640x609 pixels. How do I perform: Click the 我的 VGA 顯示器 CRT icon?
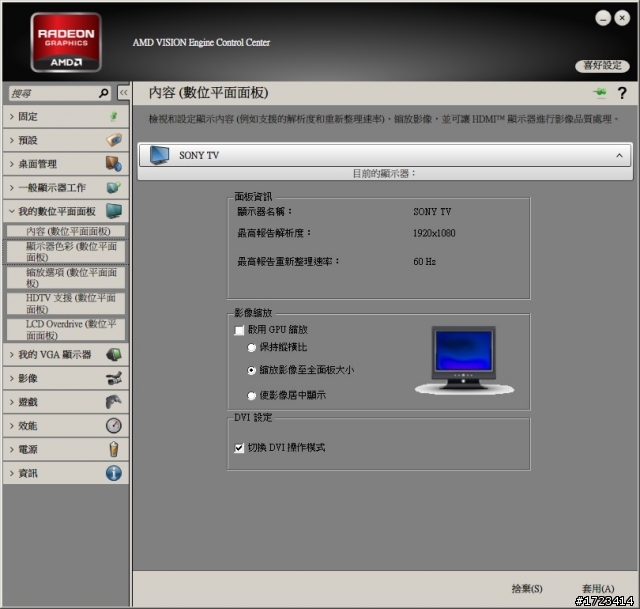(x=114, y=354)
